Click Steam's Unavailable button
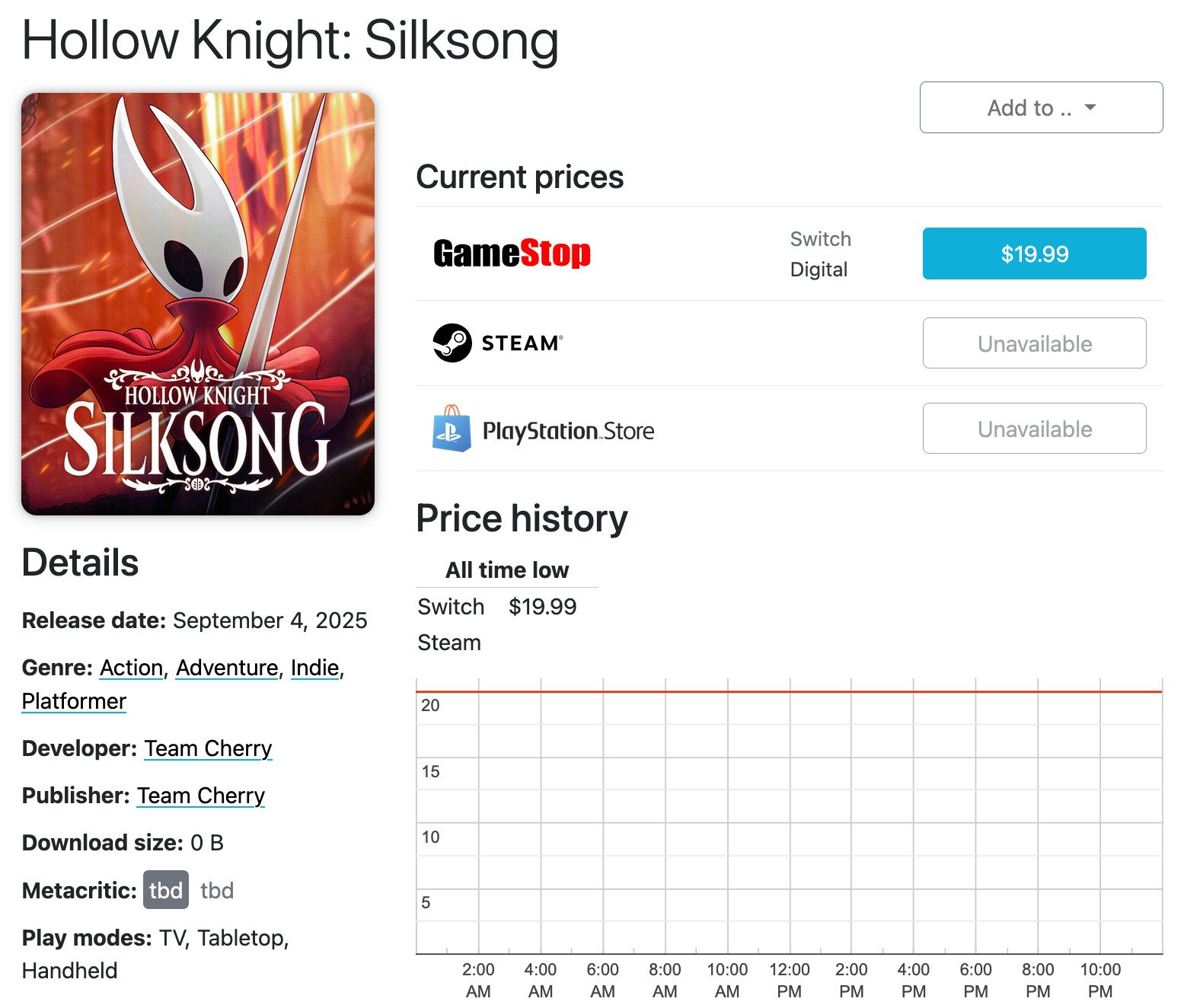 coord(1034,343)
